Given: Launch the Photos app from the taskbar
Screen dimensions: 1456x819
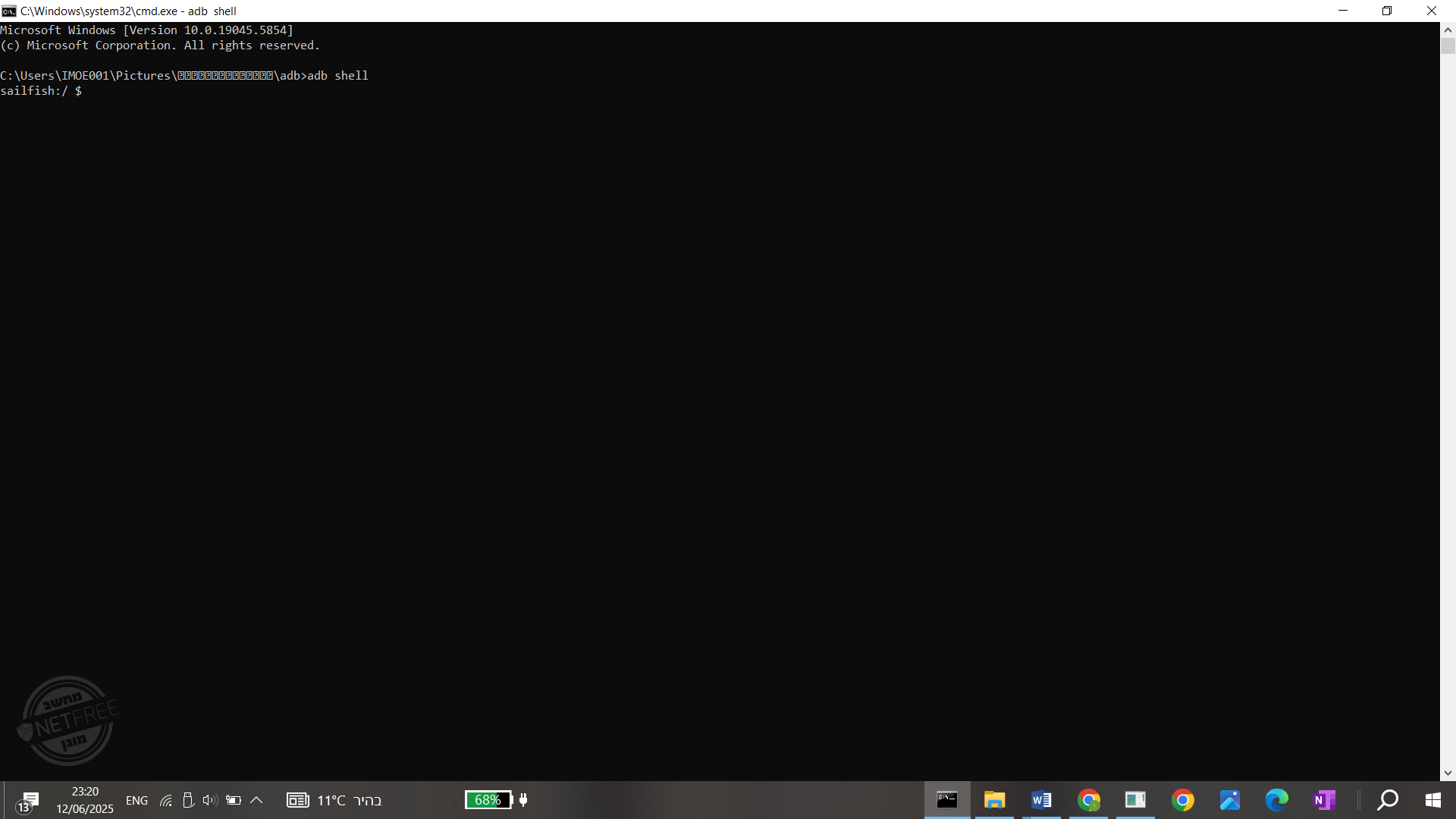Looking at the screenshot, I should coord(1229,800).
